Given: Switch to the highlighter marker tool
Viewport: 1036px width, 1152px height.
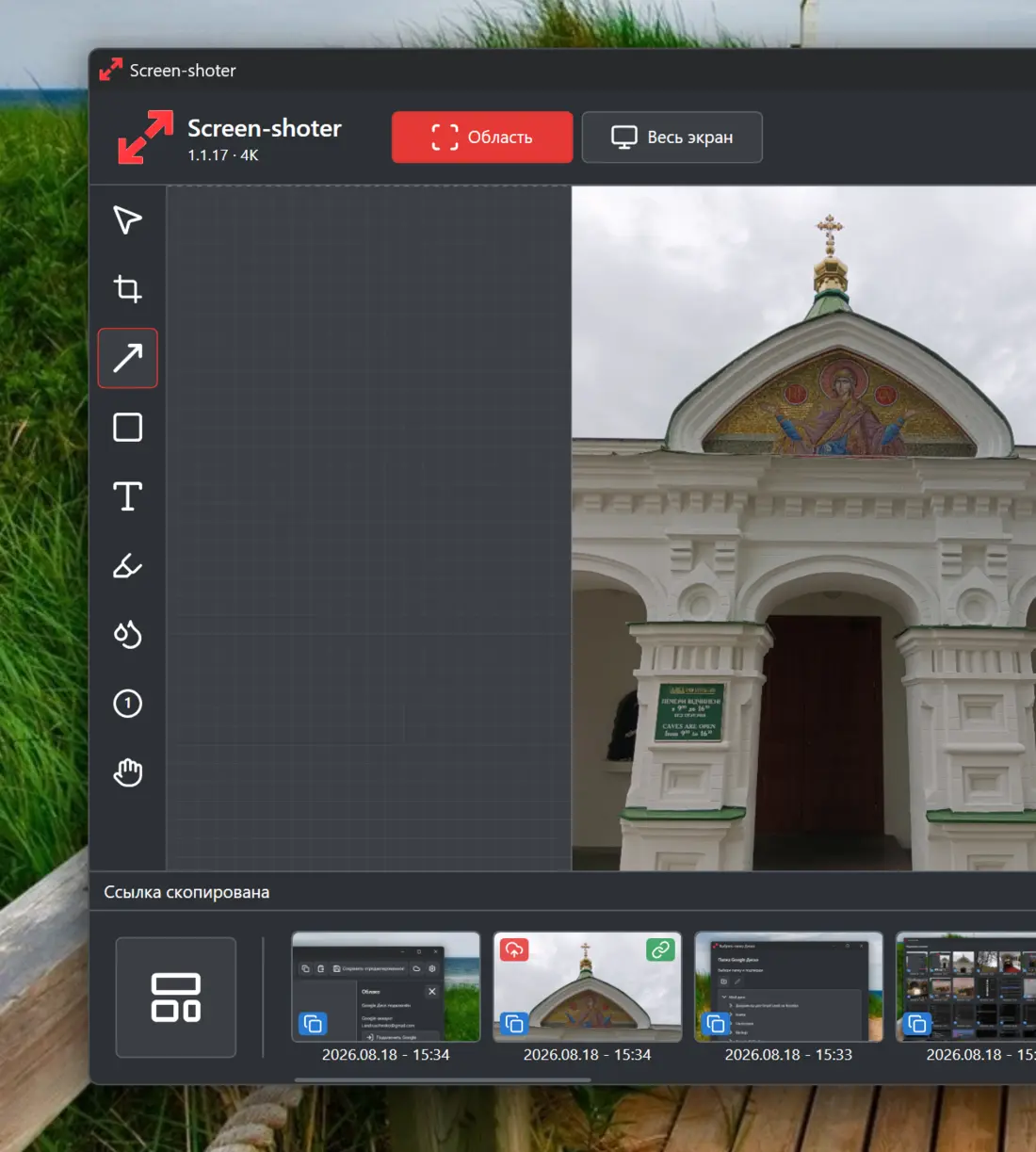Looking at the screenshot, I should coord(127,565).
